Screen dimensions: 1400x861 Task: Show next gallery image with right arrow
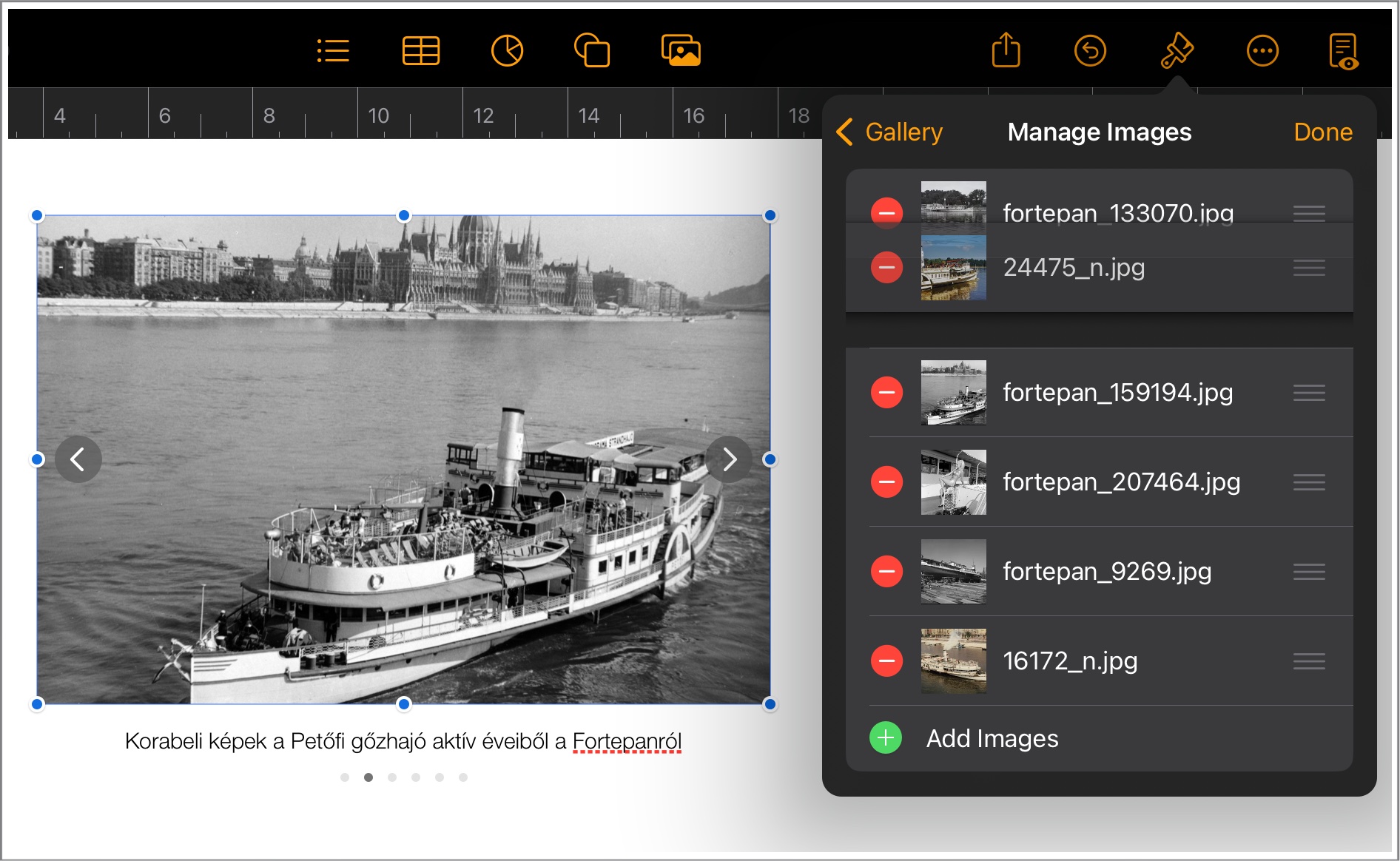(729, 459)
